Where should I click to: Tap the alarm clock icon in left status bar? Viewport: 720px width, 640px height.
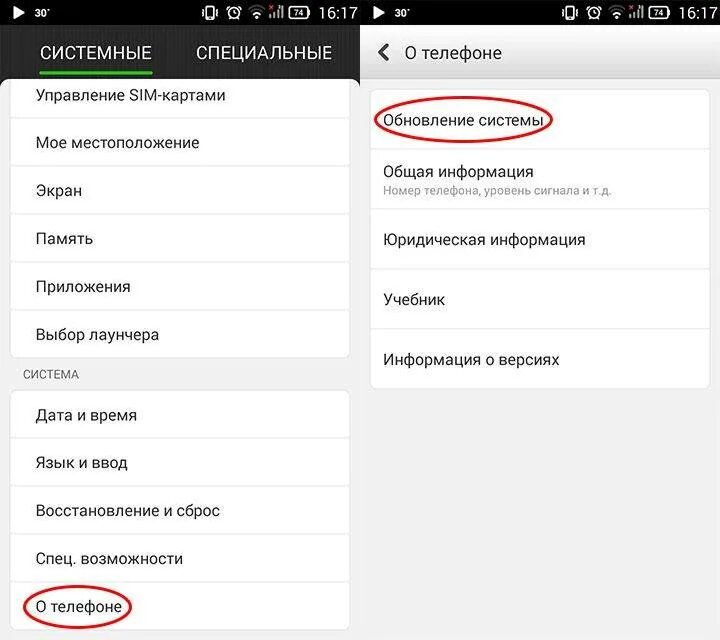pyautogui.click(x=234, y=12)
